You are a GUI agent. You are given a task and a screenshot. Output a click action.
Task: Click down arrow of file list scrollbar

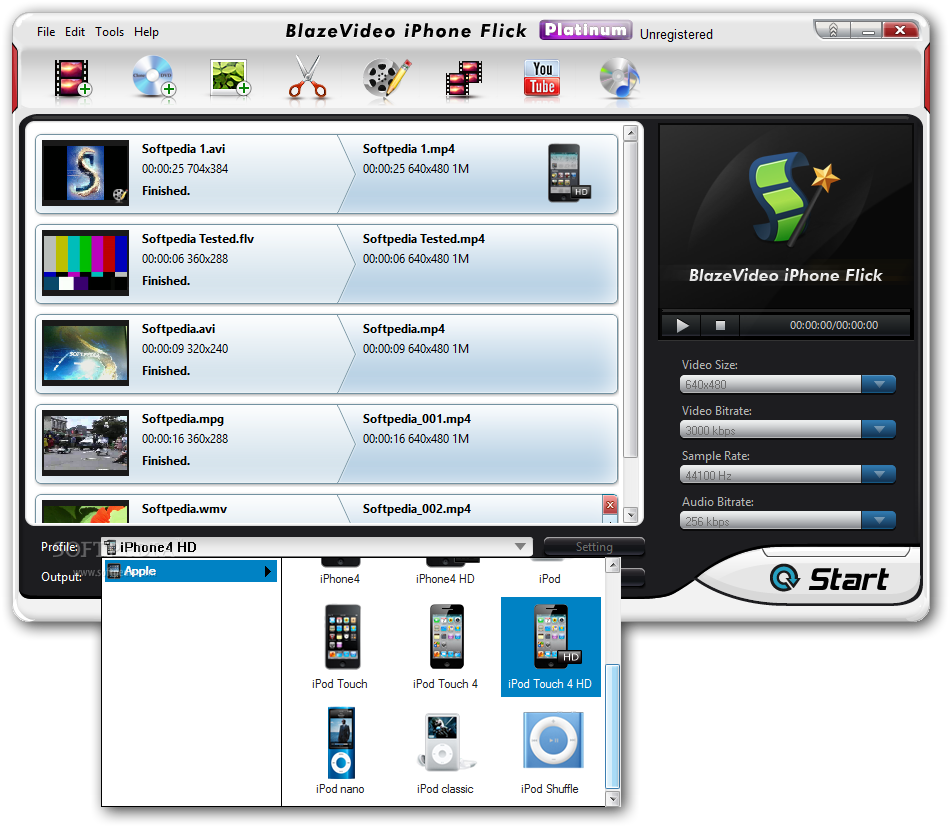[x=631, y=515]
